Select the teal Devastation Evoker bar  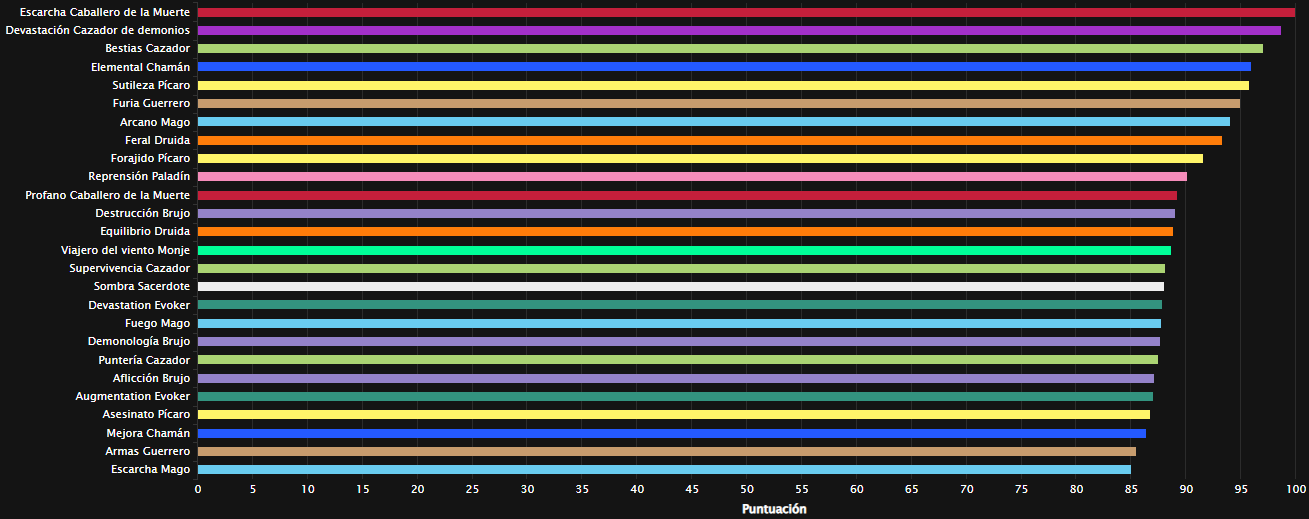tap(679, 305)
